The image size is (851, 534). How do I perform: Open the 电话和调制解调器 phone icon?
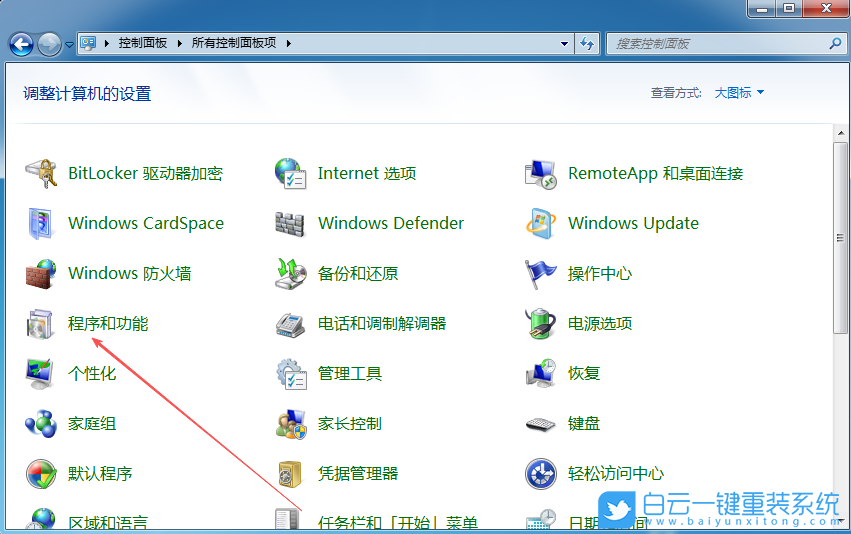(290, 325)
